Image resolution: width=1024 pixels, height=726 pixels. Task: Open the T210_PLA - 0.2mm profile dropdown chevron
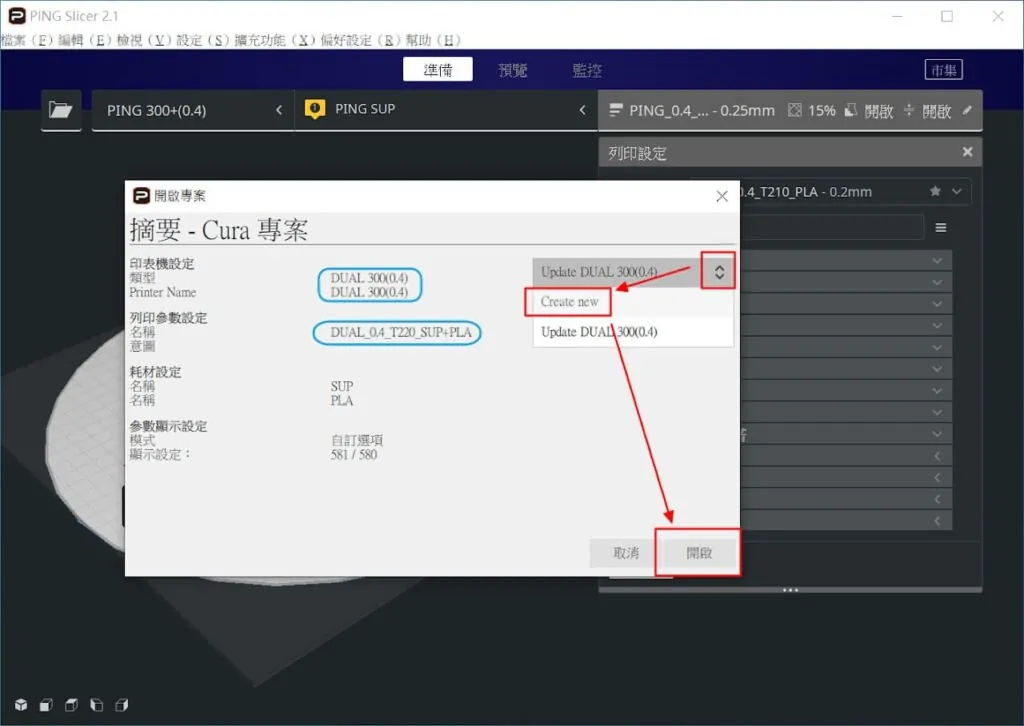tap(957, 191)
